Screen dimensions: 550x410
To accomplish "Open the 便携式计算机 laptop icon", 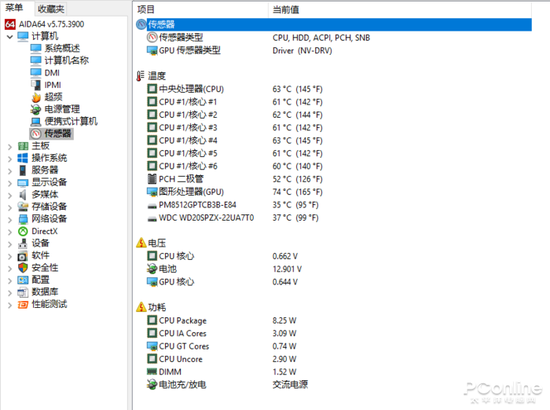I will tap(35, 121).
